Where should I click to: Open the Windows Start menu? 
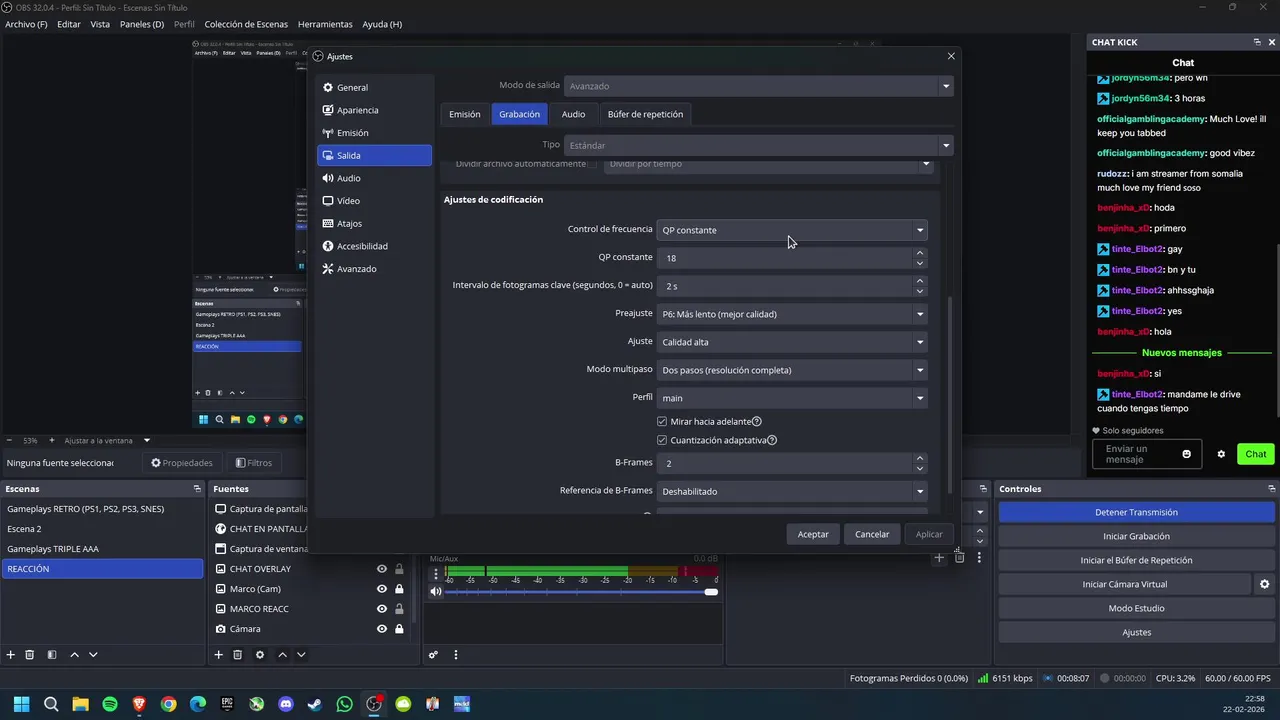(x=22, y=704)
